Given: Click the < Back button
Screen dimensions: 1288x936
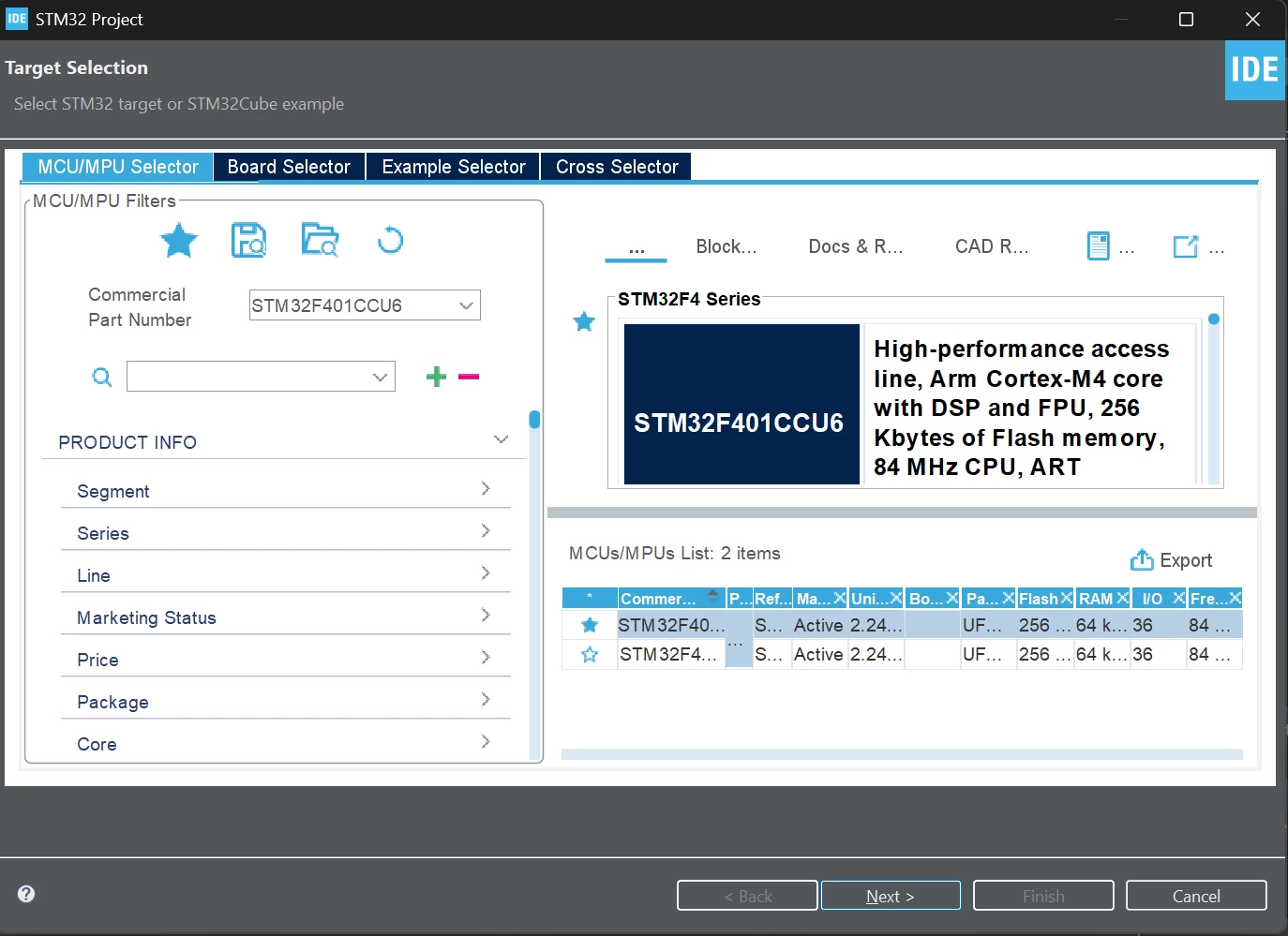Looking at the screenshot, I should tap(747, 896).
